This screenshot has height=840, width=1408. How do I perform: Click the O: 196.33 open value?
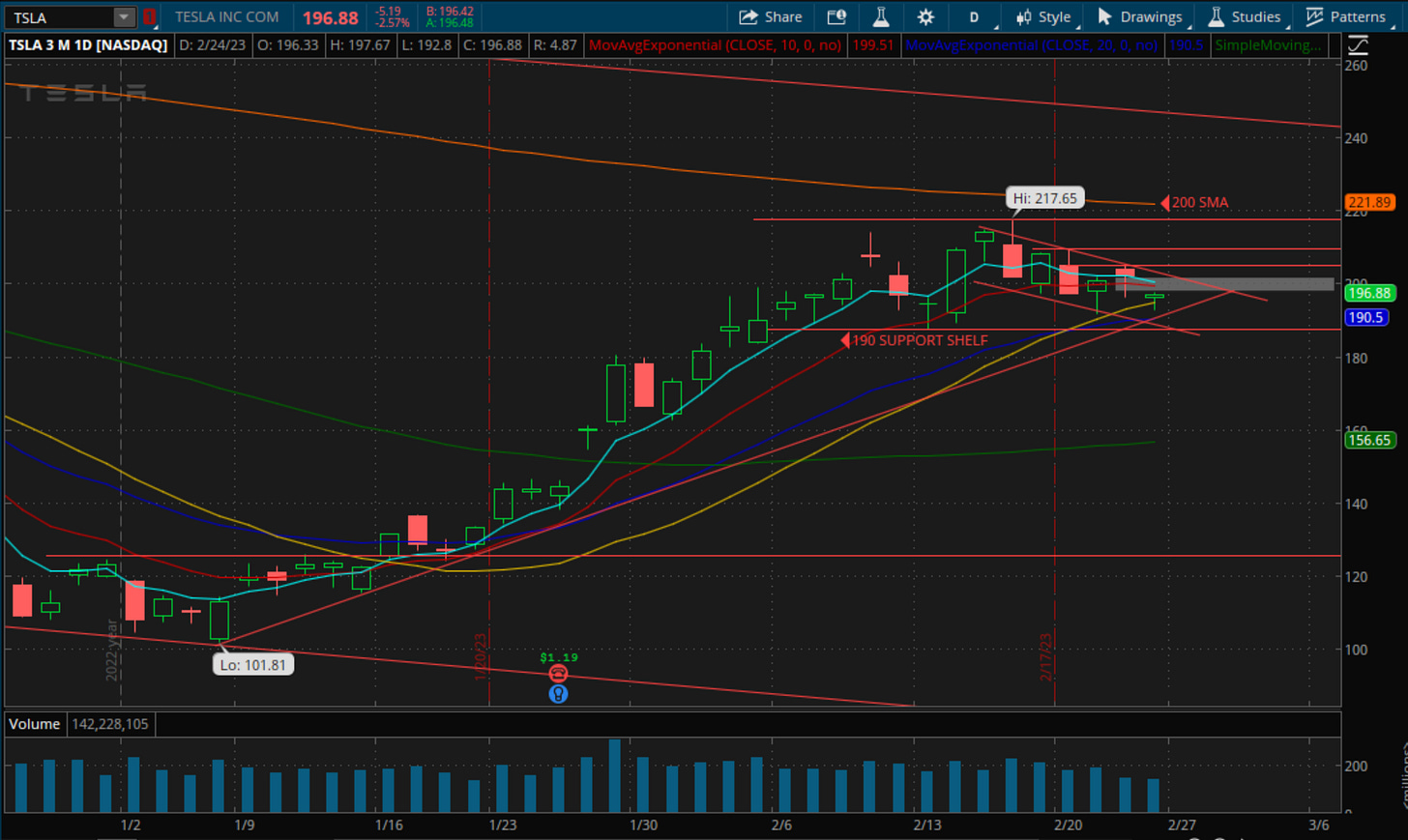(x=287, y=45)
